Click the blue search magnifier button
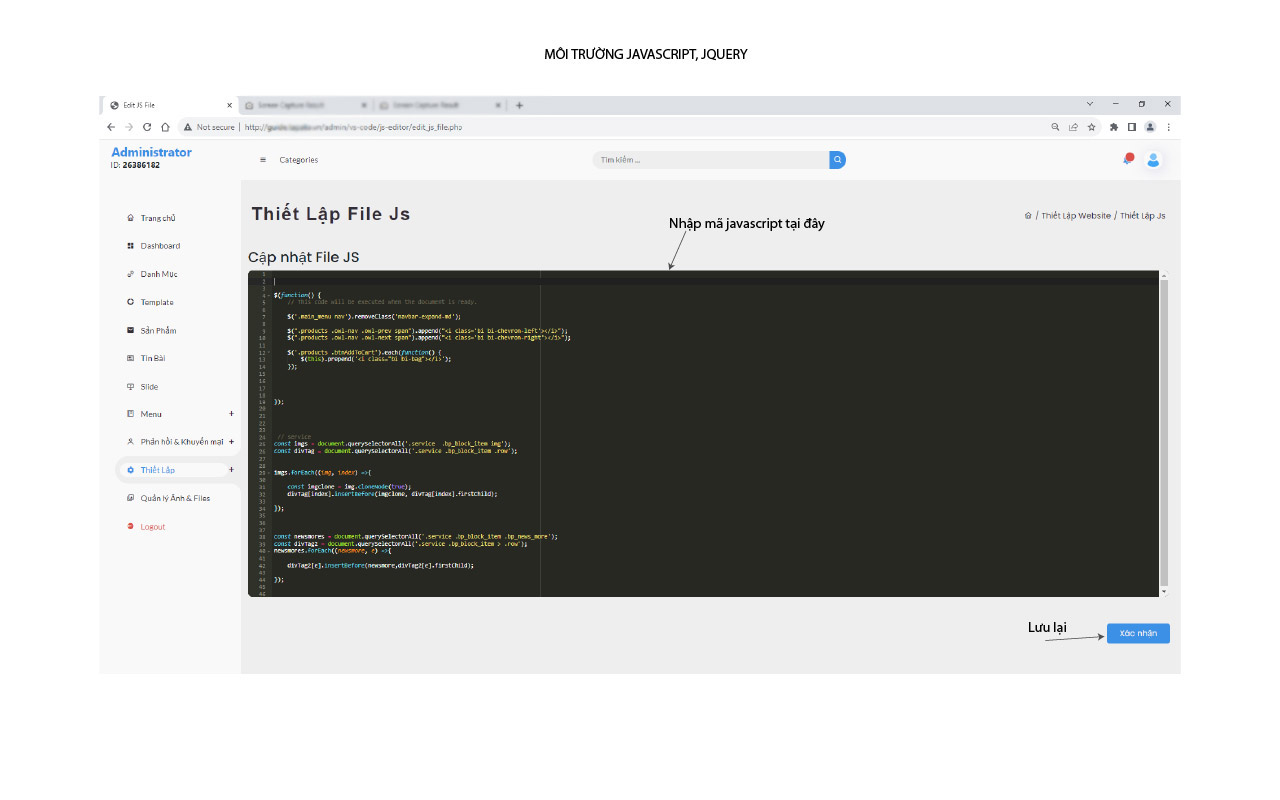1280x800 pixels. click(837, 160)
